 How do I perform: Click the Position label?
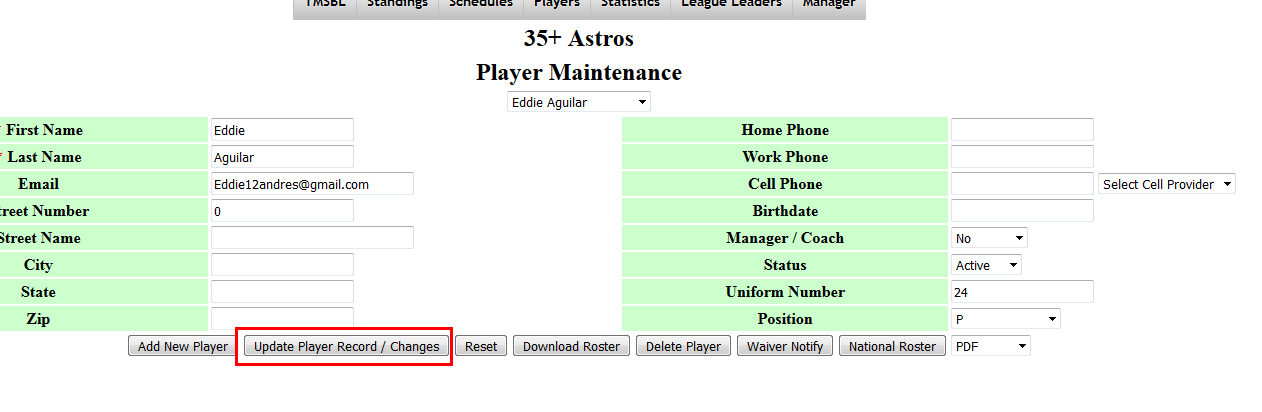pos(785,319)
